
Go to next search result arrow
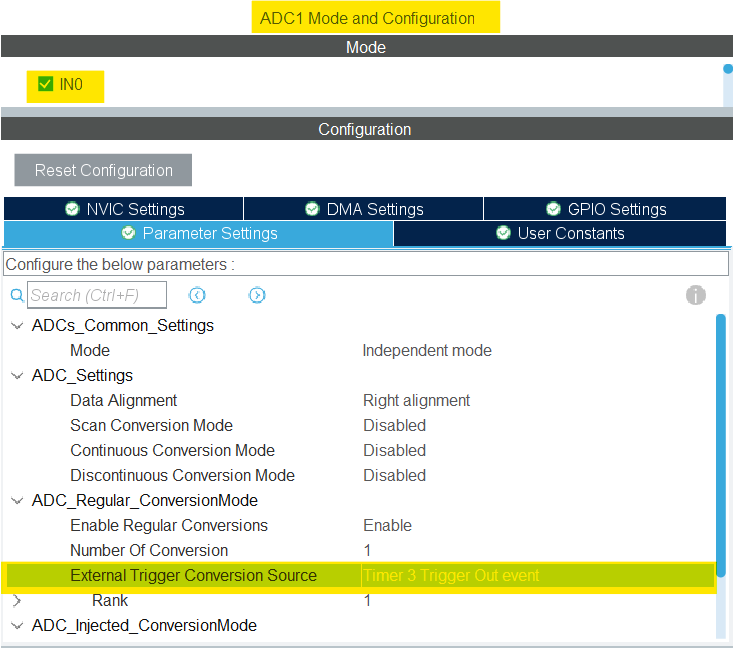pyautogui.click(x=257, y=295)
